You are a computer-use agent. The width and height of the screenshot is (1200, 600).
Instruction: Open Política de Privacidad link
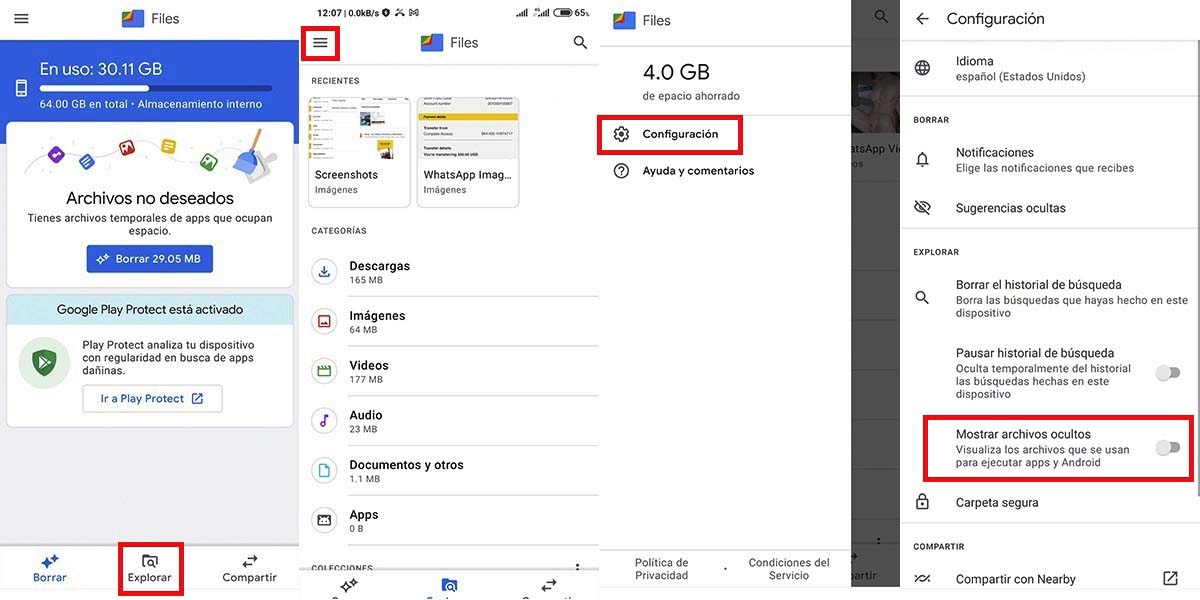point(663,567)
